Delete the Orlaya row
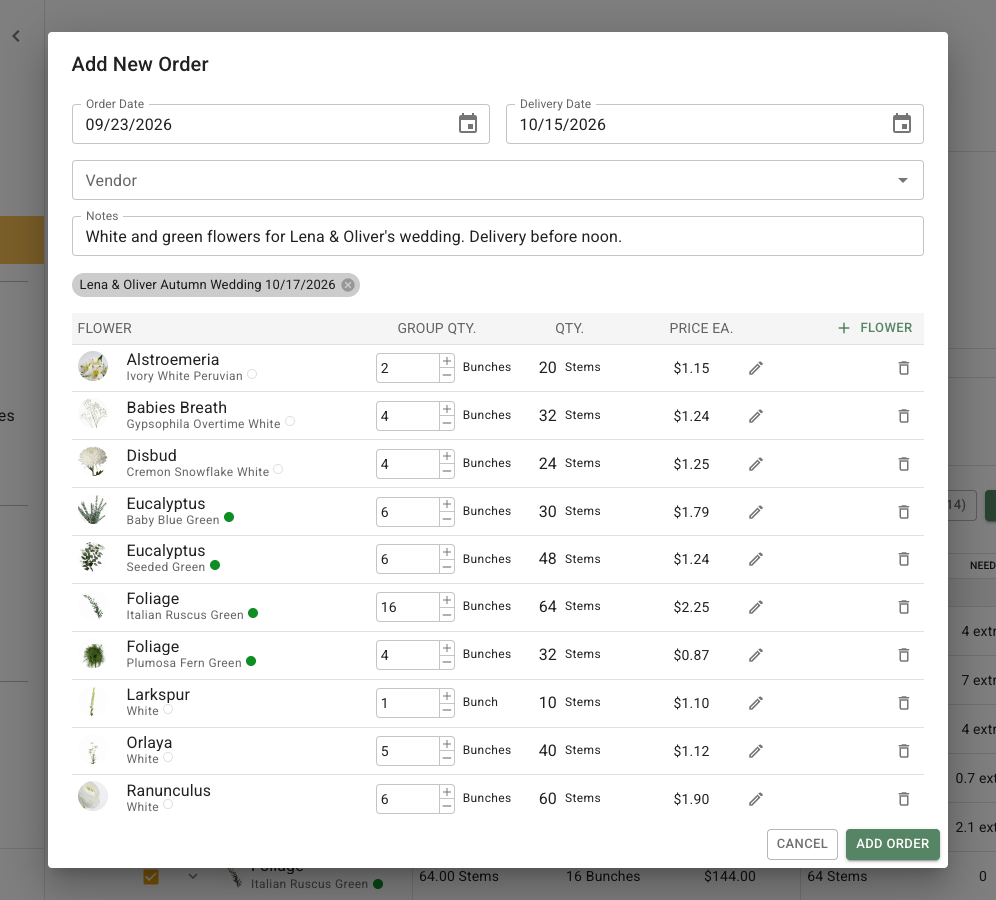996x900 pixels. [904, 751]
